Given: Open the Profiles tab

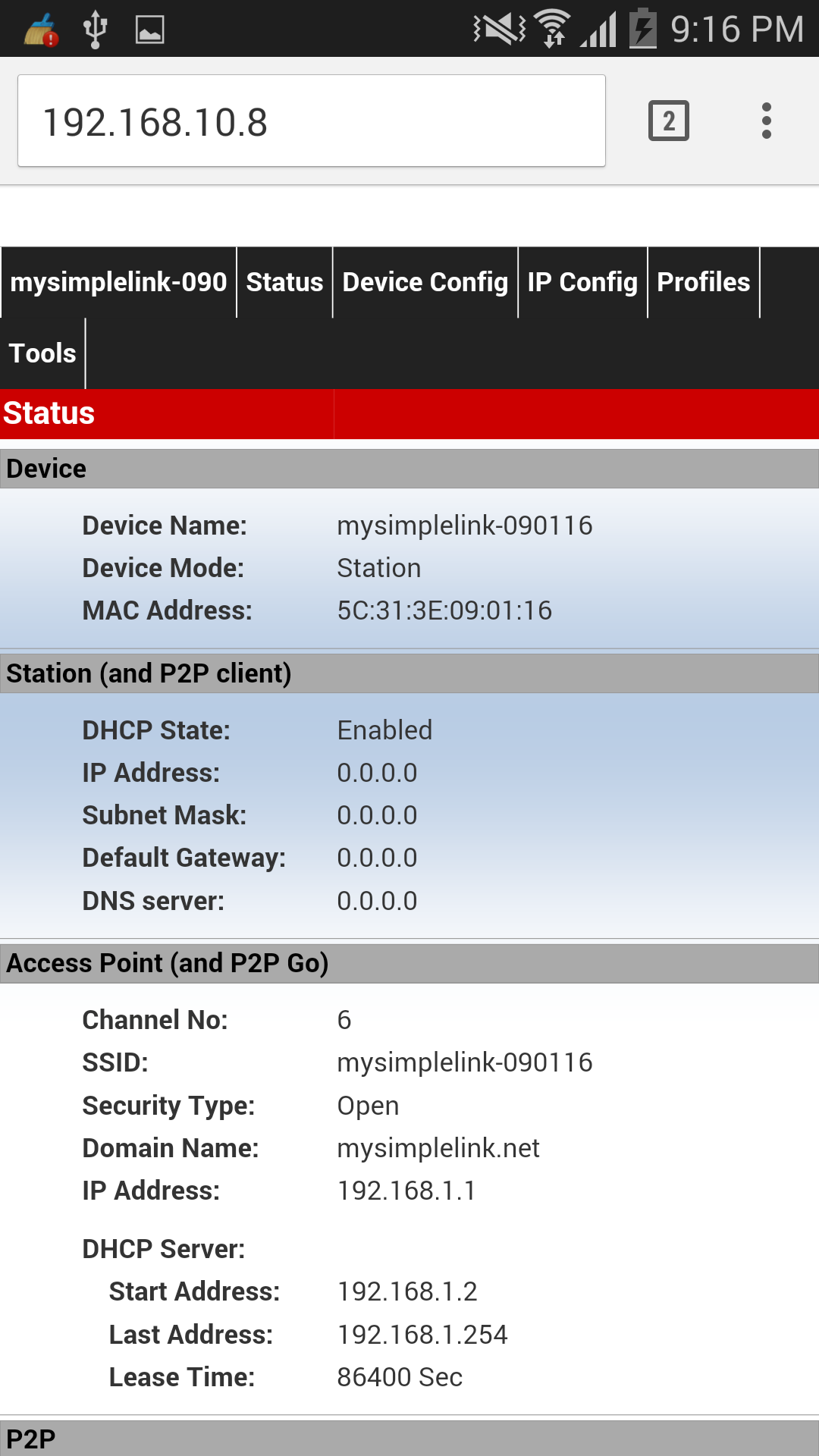Looking at the screenshot, I should (x=703, y=282).
